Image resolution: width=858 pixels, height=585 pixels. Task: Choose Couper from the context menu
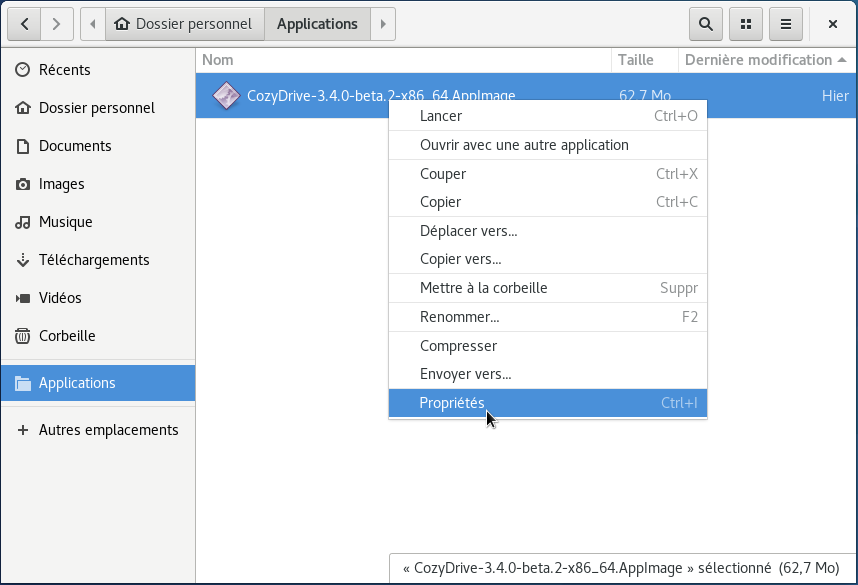pyautogui.click(x=548, y=174)
